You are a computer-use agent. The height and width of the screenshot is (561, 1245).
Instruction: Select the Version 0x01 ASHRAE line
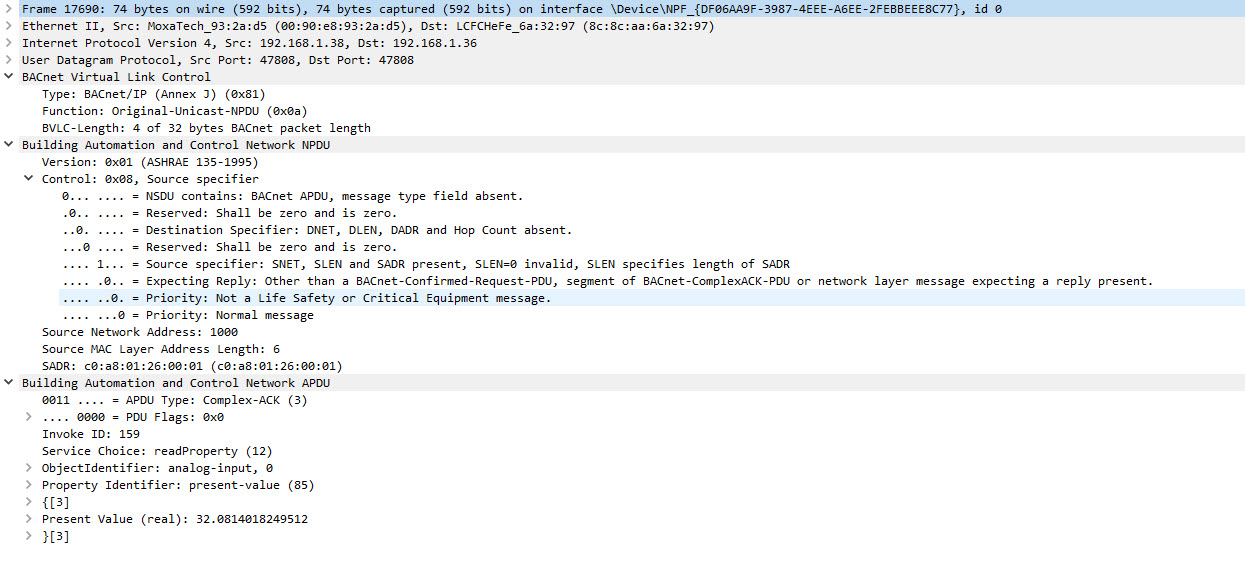point(149,162)
